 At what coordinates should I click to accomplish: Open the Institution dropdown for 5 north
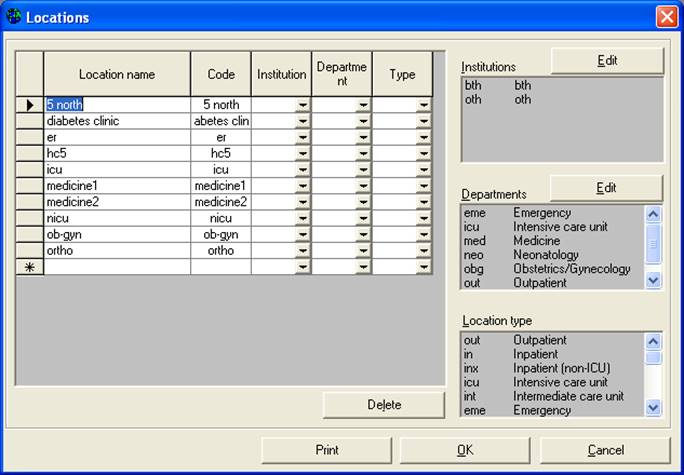[302, 105]
